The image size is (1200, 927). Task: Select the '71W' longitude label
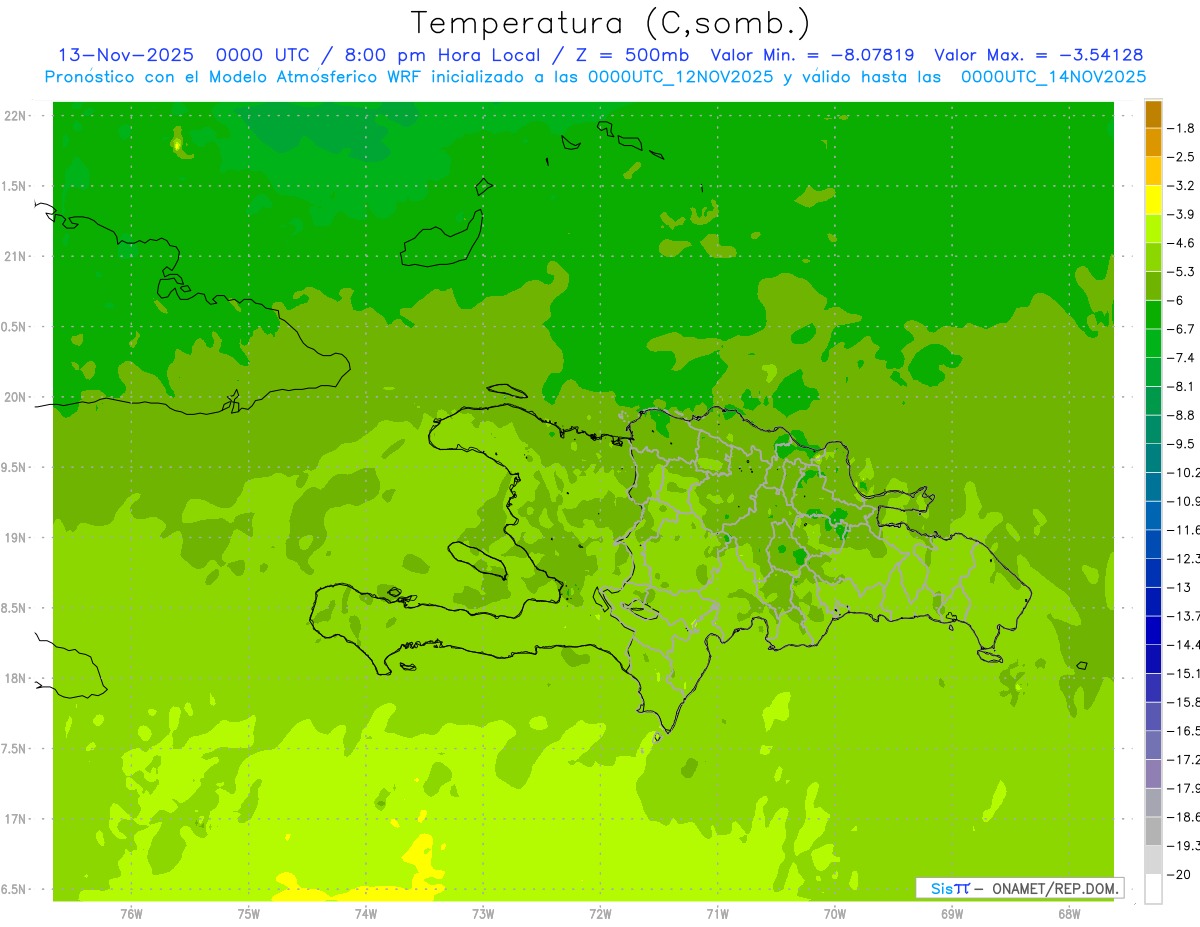717,914
